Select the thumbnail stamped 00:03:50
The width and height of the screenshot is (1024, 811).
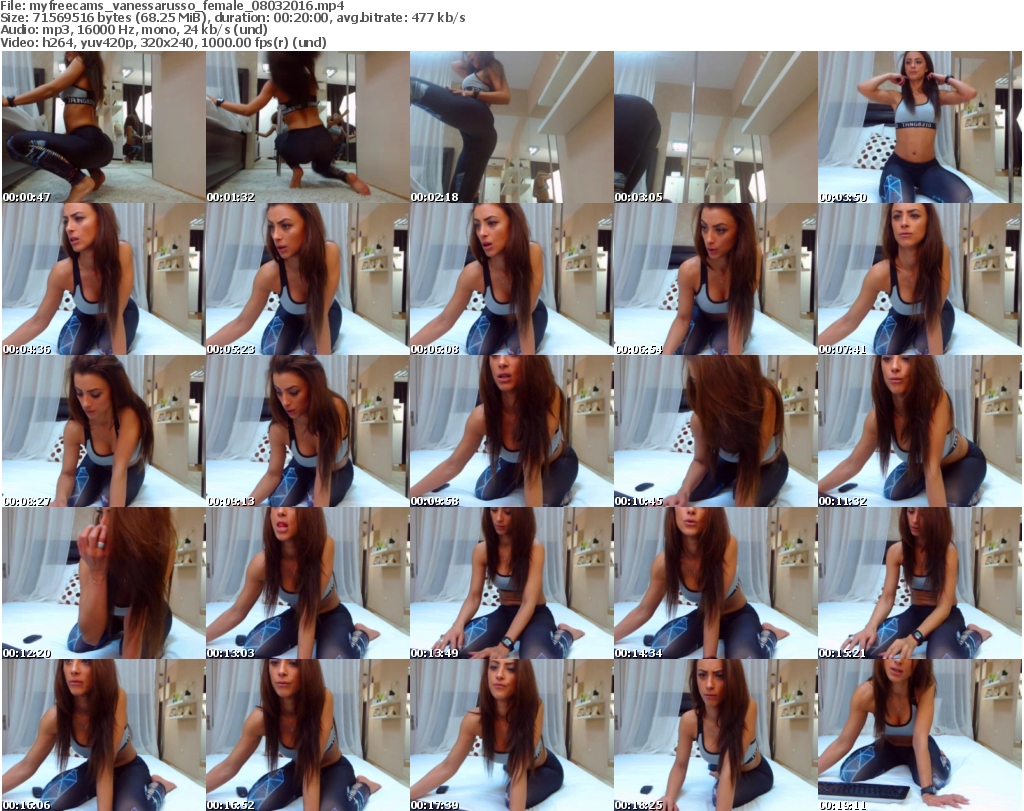tap(920, 127)
